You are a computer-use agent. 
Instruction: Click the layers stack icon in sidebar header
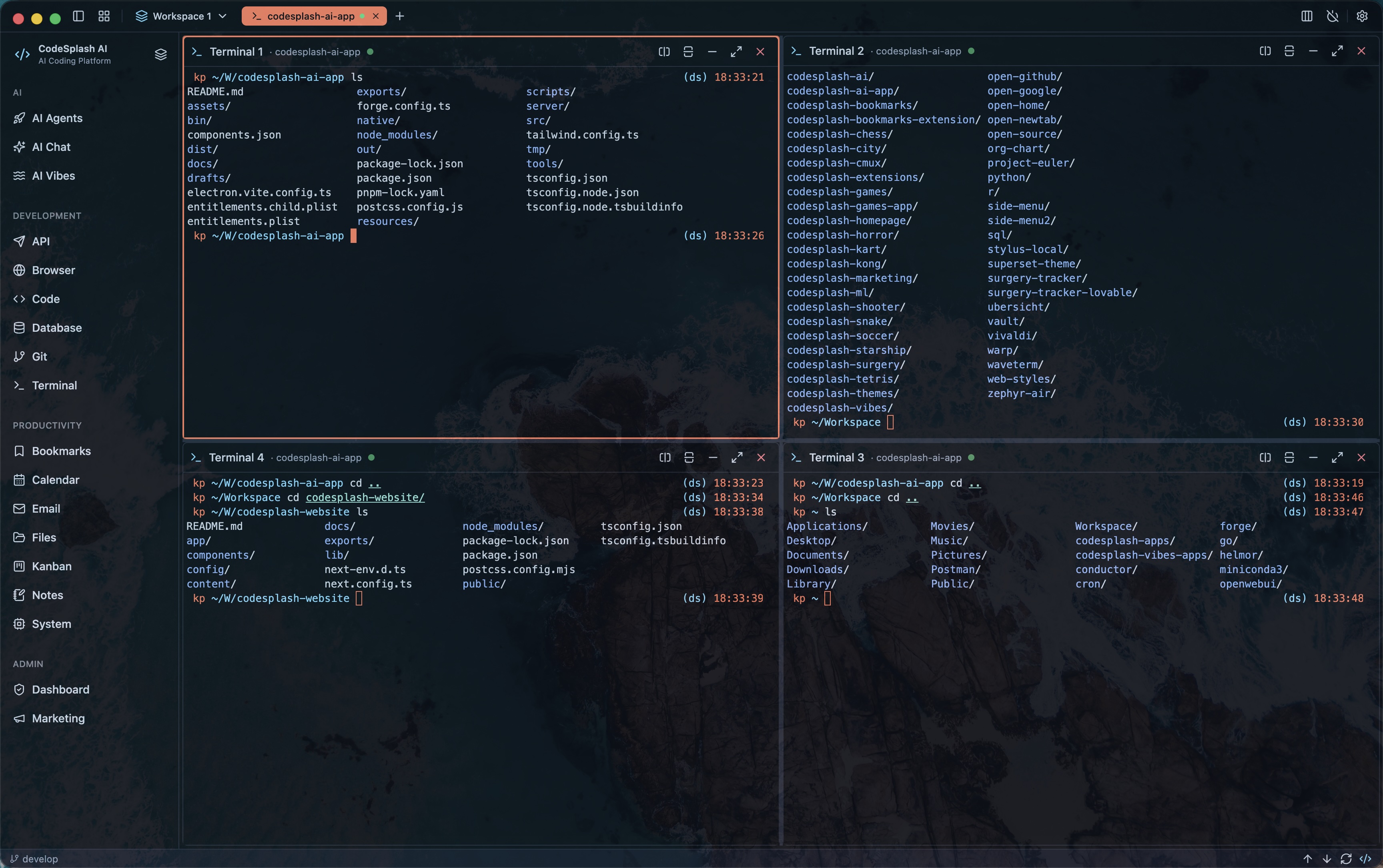coord(161,54)
